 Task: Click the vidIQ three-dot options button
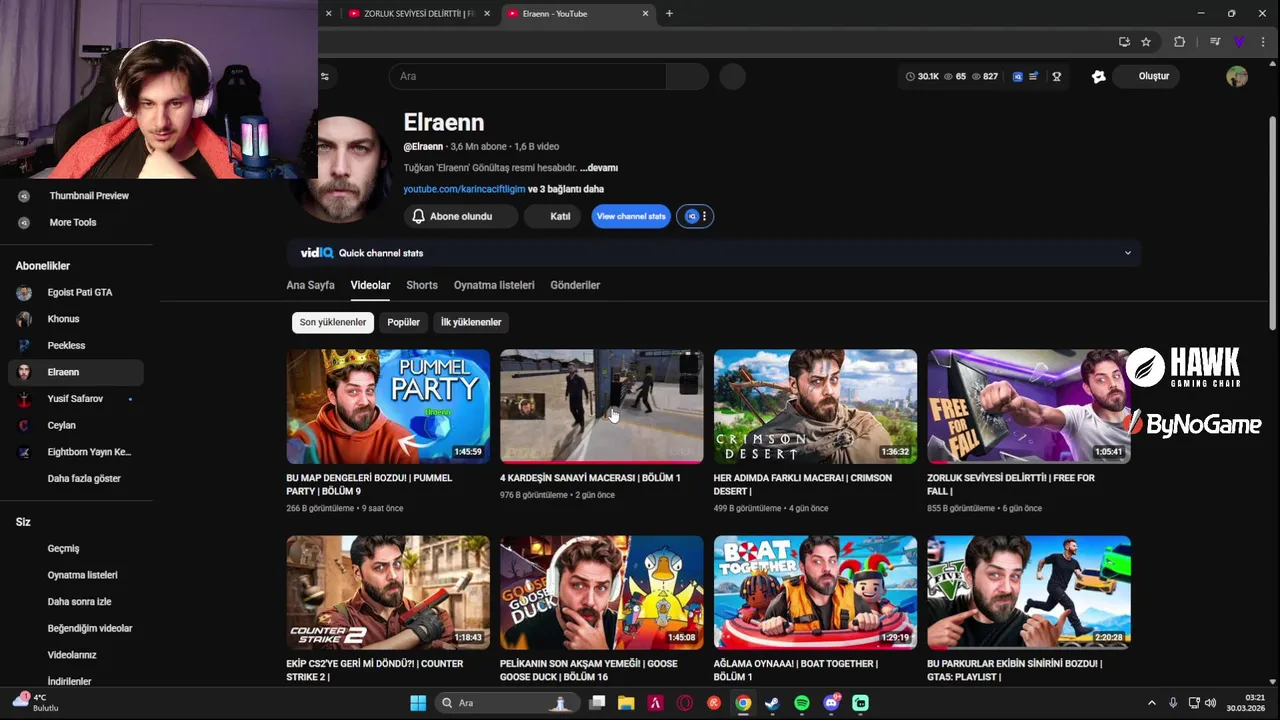(704, 216)
